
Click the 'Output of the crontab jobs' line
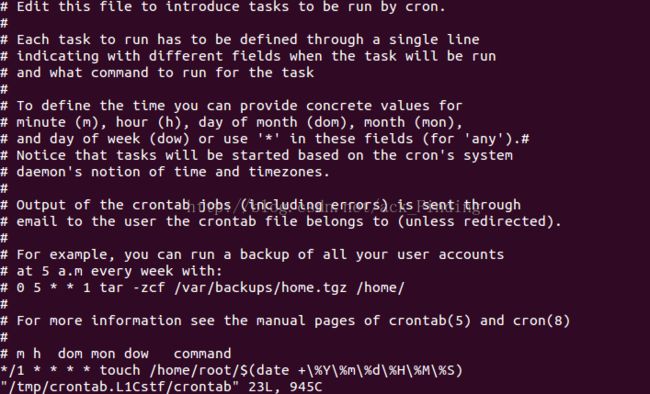260,204
